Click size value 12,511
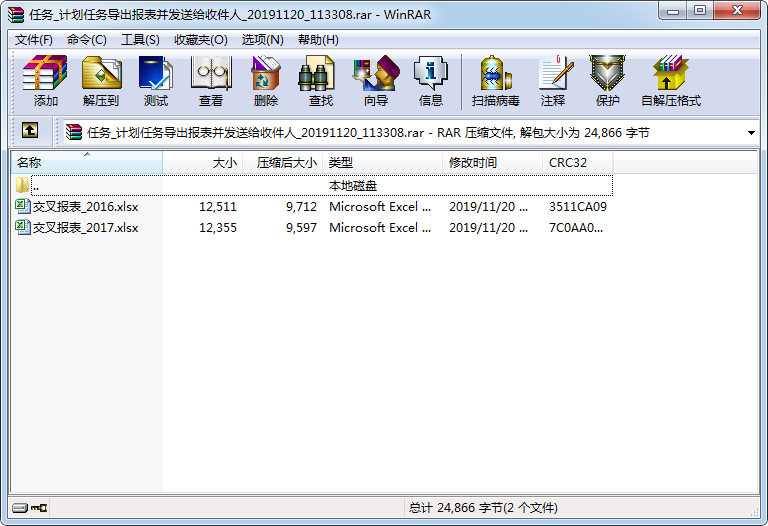Viewport: 768px width, 526px height. click(218, 207)
